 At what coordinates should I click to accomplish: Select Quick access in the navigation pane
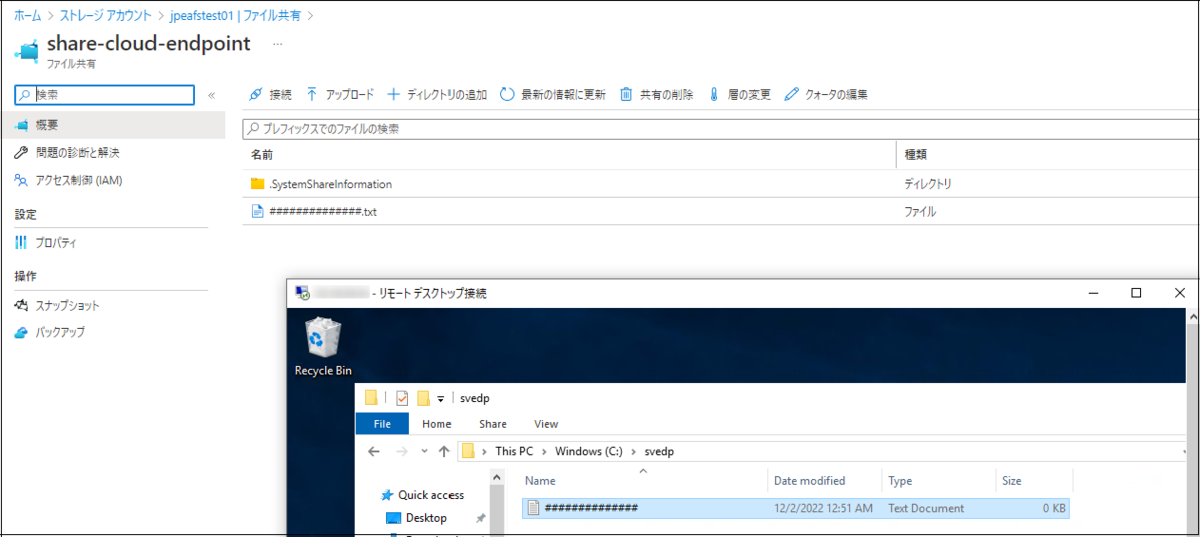(x=431, y=495)
